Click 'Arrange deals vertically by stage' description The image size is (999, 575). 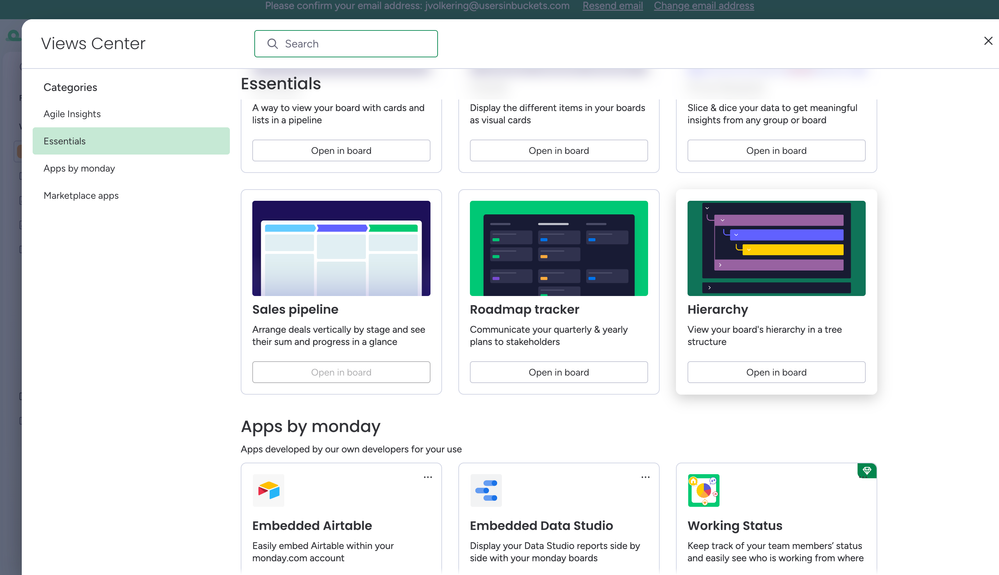pyautogui.click(x=338, y=336)
